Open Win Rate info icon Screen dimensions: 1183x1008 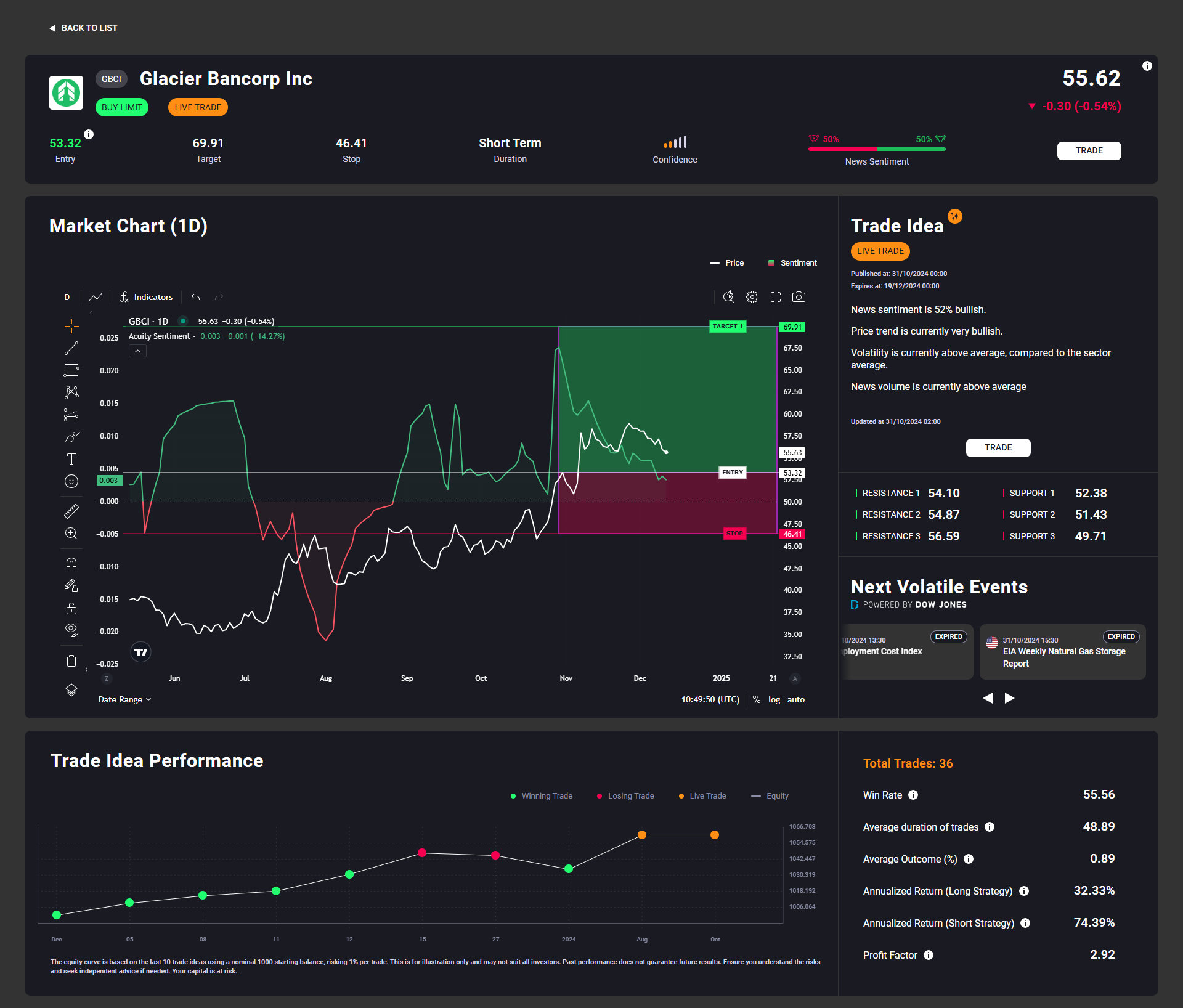(913, 795)
